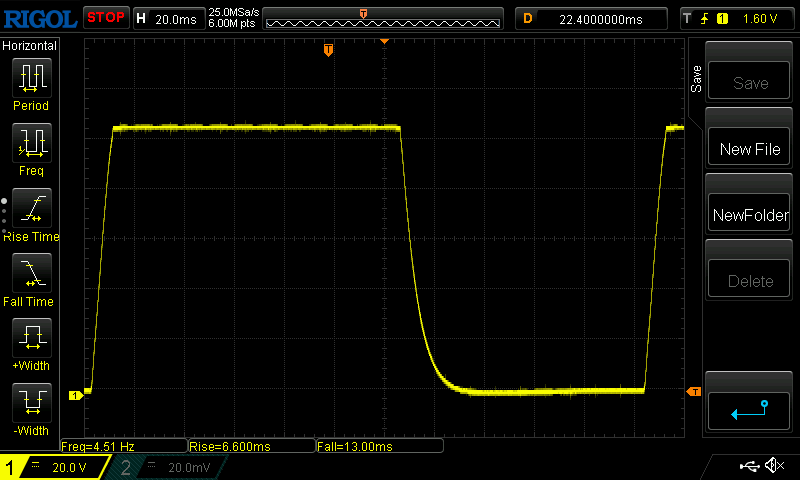Click the small orange triangle center time marker

point(384,41)
